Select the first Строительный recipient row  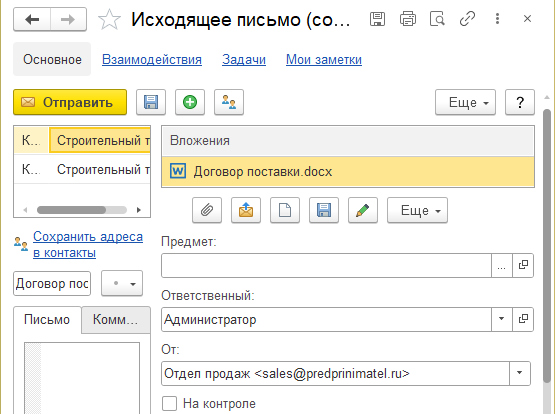[x=100, y=140]
